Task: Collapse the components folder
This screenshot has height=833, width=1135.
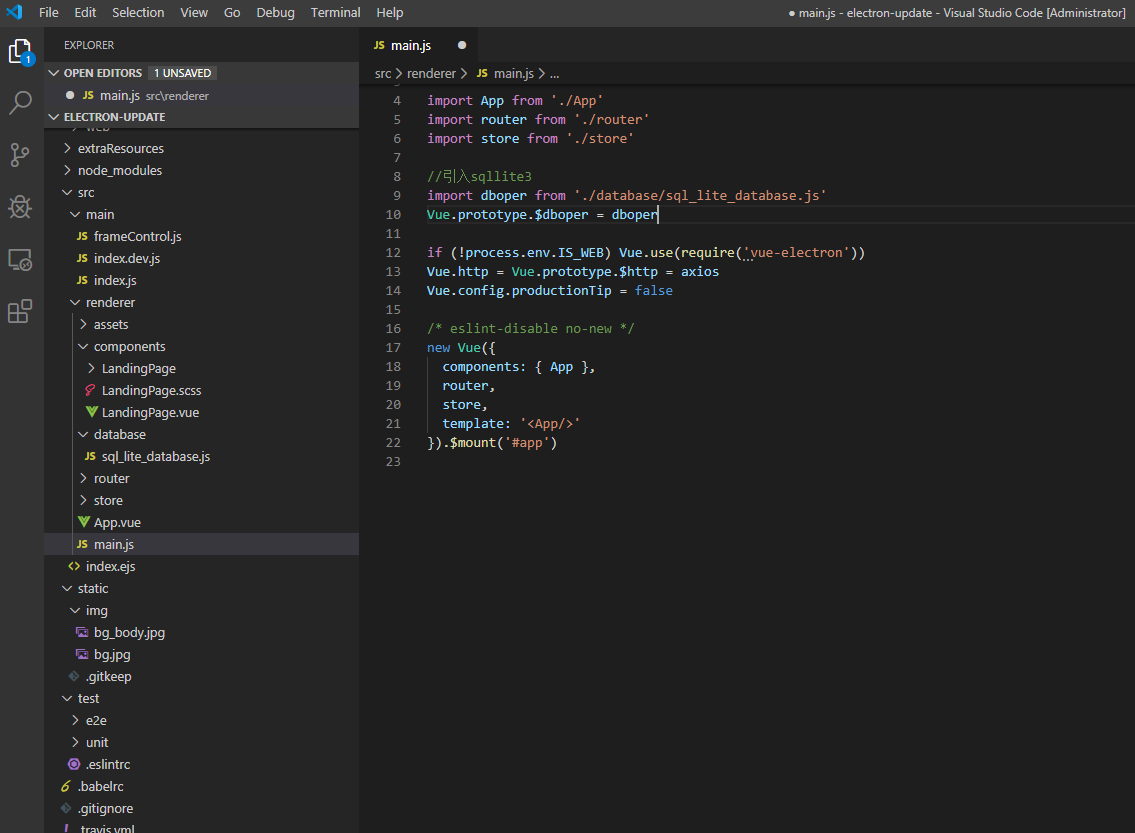Action: [x=83, y=347]
